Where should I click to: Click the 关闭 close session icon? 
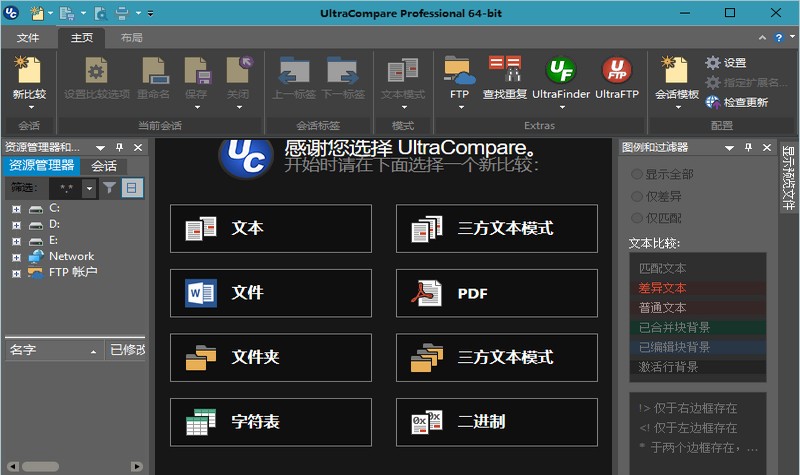pos(238,70)
